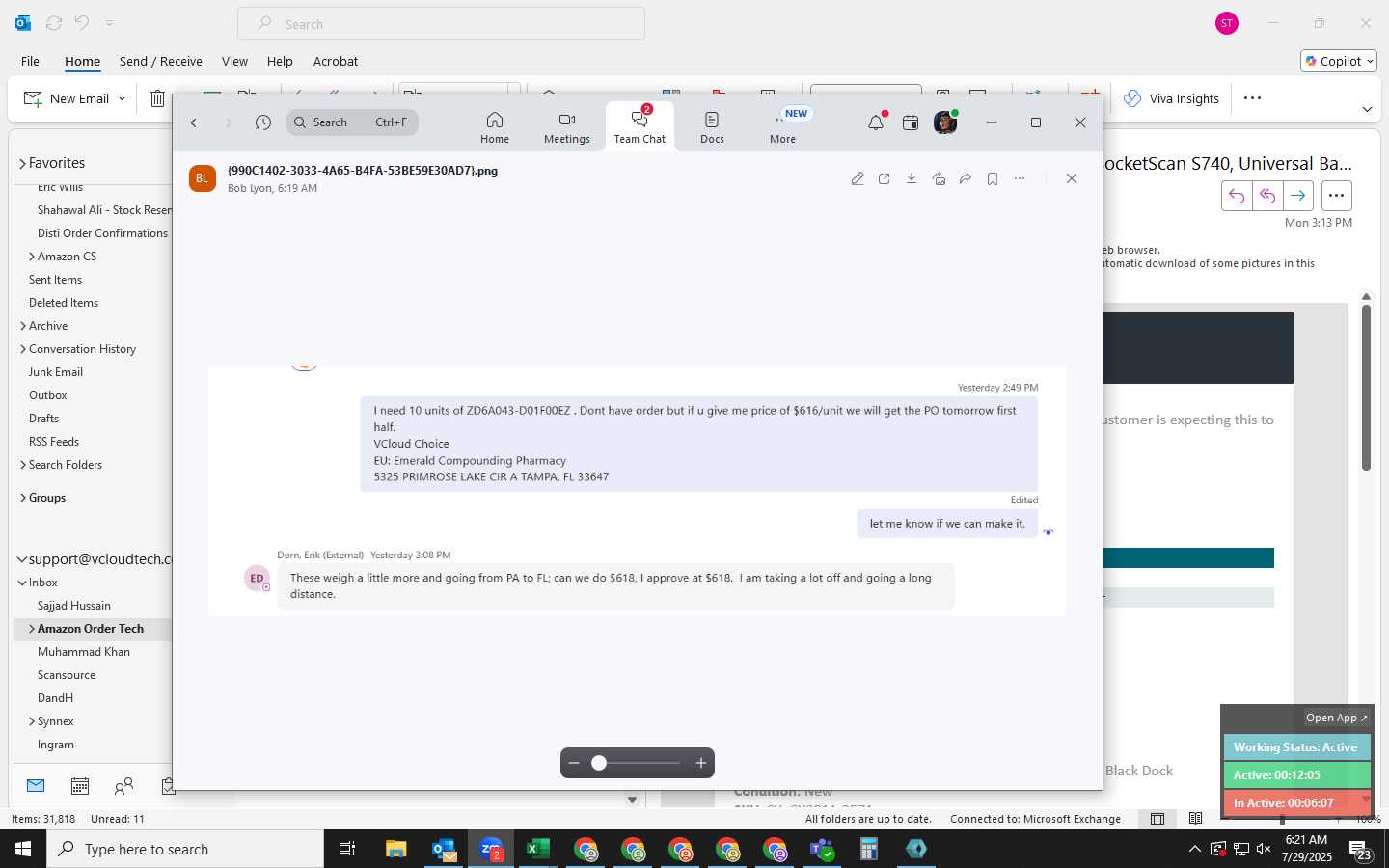Open the Scansource folder
The width and height of the screenshot is (1389, 868).
67,675
